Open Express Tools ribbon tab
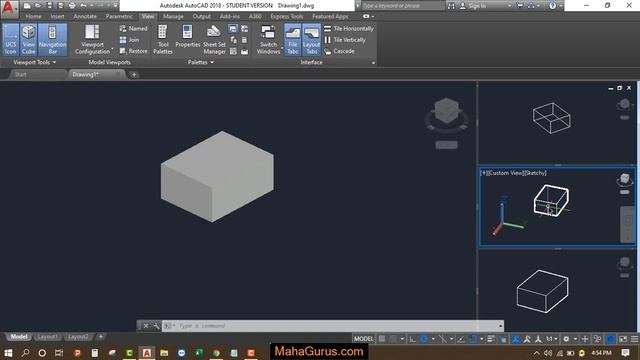 tap(287, 16)
